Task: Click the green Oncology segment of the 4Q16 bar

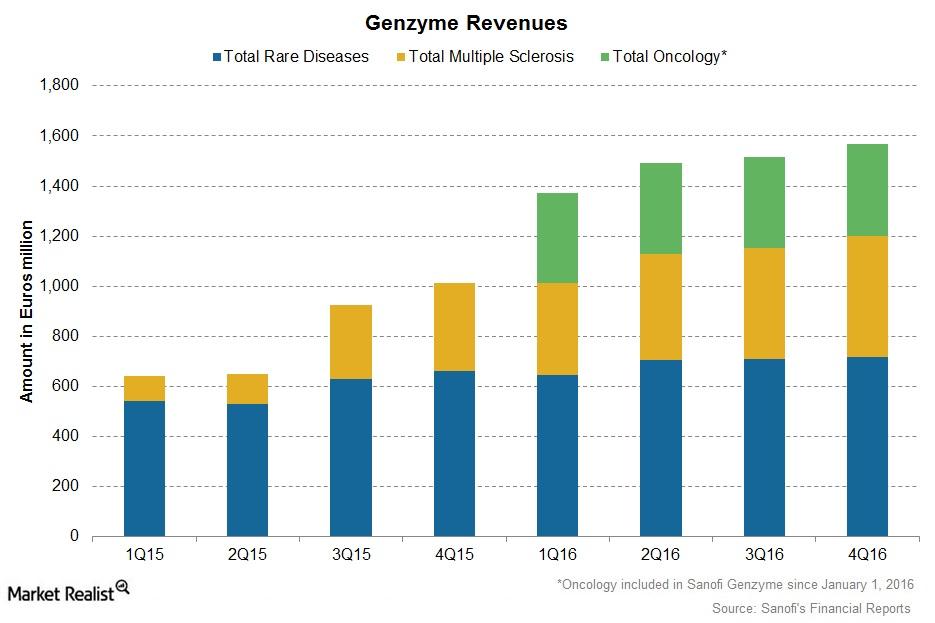Action: (866, 190)
